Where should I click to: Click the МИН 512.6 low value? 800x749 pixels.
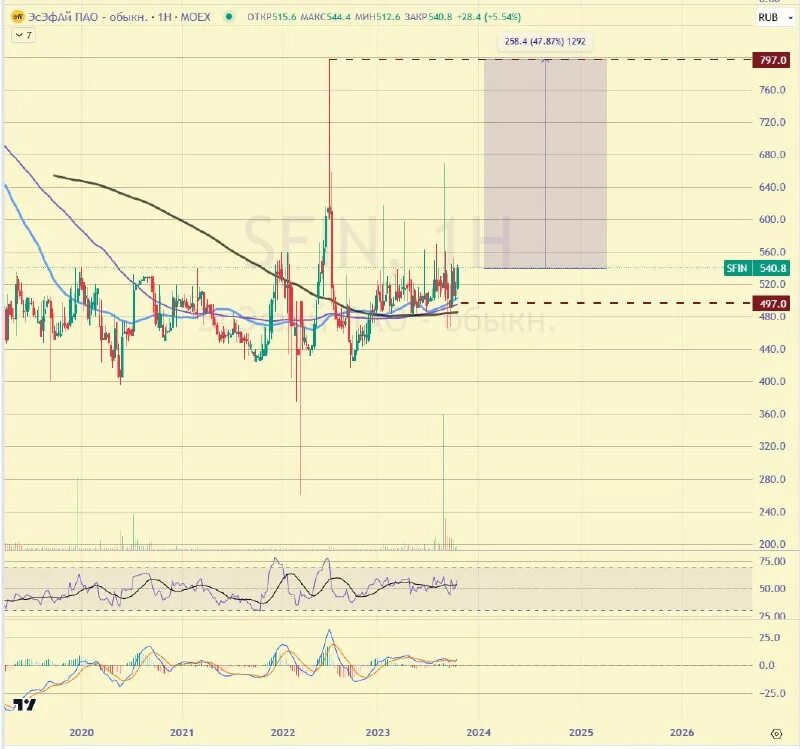pos(377,17)
